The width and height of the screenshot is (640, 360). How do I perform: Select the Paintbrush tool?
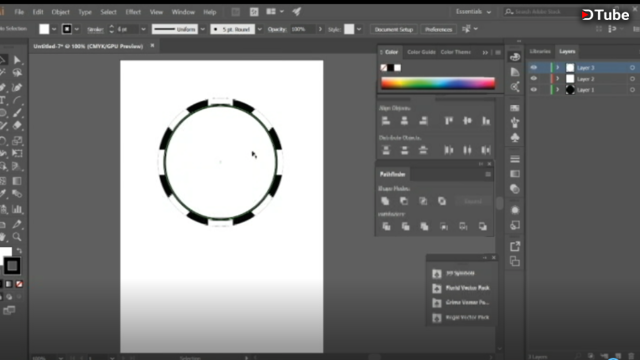(17, 113)
